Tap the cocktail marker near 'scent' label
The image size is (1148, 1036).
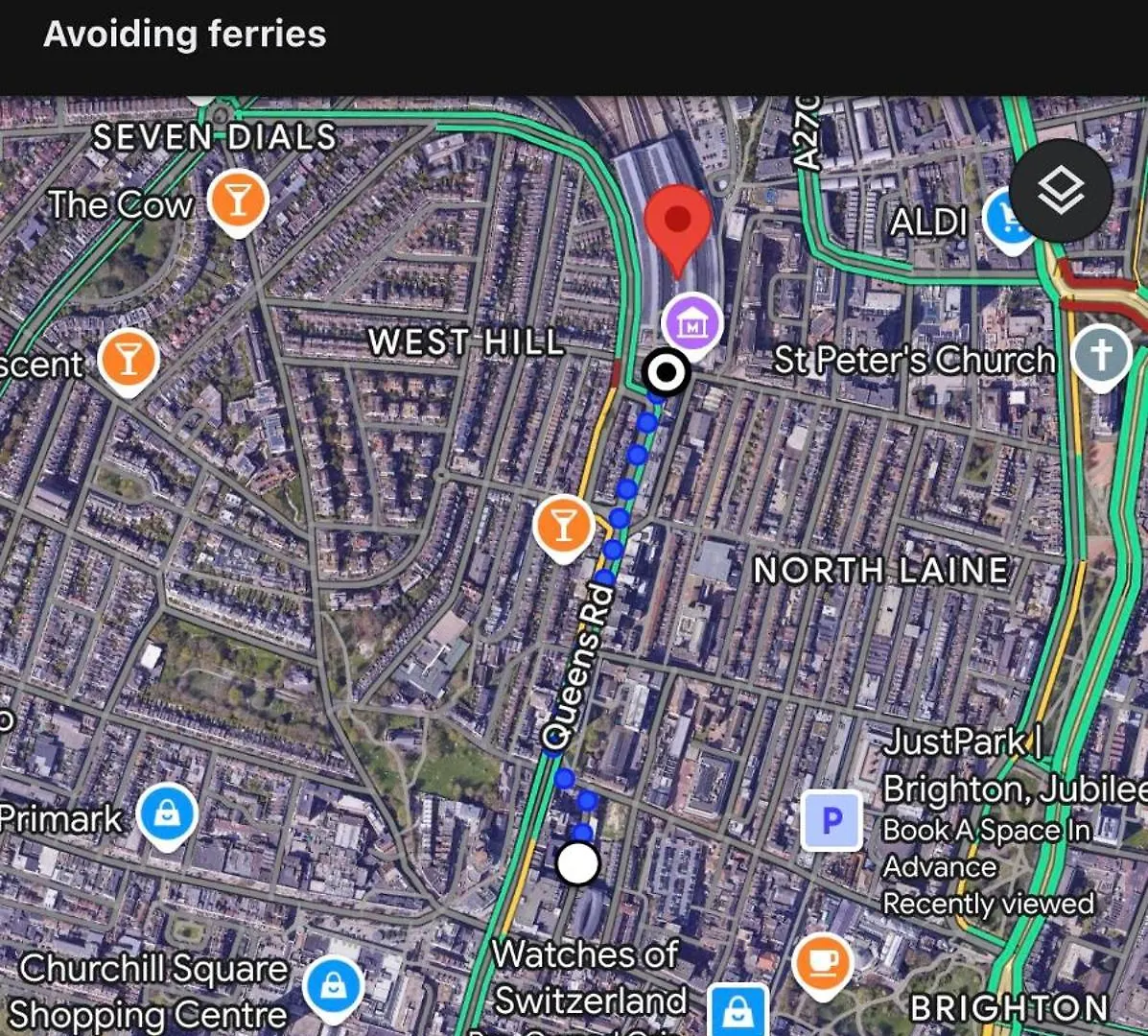129,363
